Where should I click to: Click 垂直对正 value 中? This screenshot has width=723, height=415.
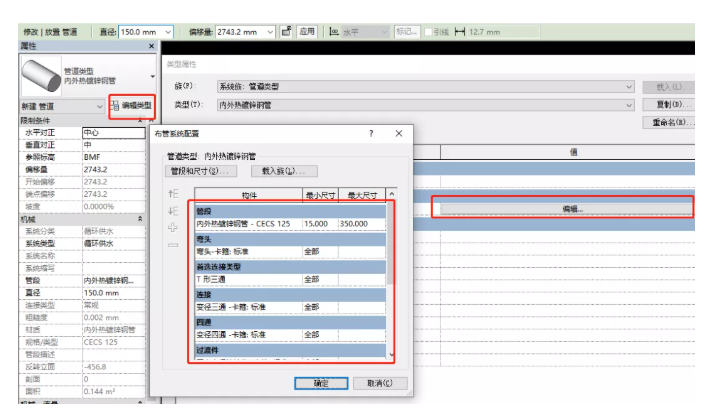(x=113, y=145)
